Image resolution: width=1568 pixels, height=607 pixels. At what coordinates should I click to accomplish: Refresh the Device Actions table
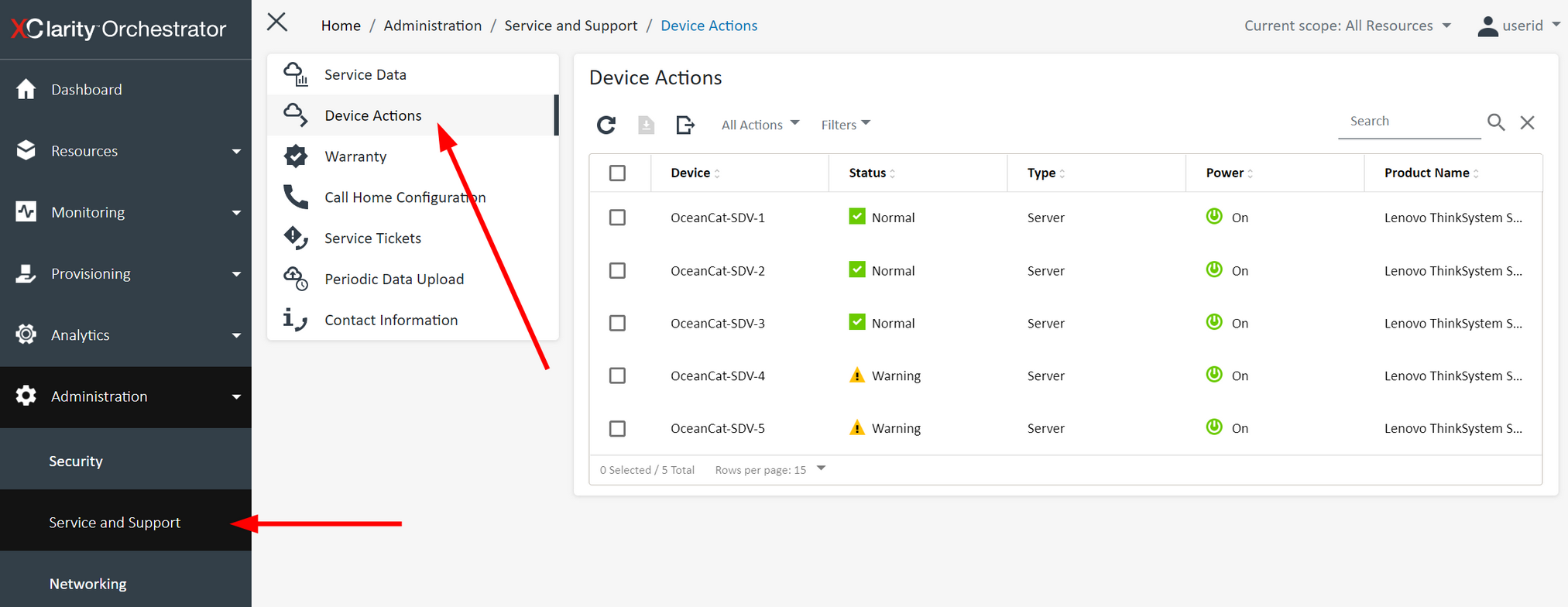[x=606, y=125]
